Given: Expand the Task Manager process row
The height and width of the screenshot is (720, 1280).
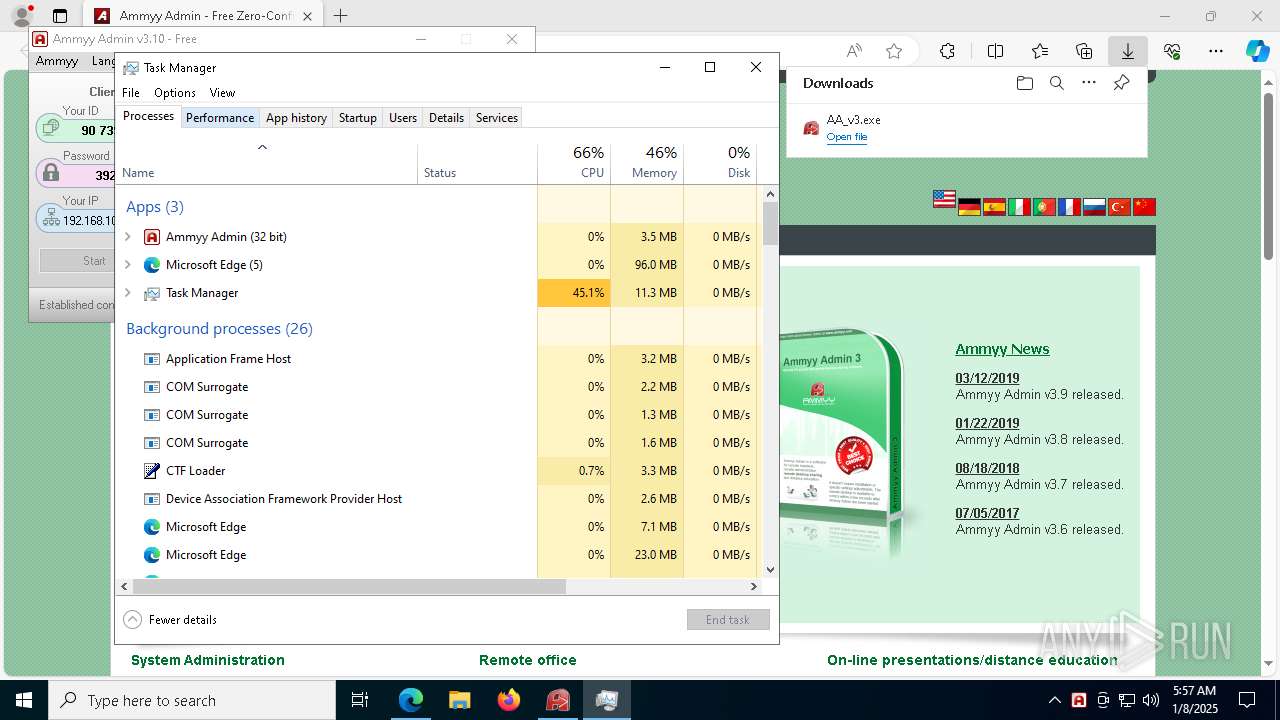Looking at the screenshot, I should pyautogui.click(x=128, y=293).
